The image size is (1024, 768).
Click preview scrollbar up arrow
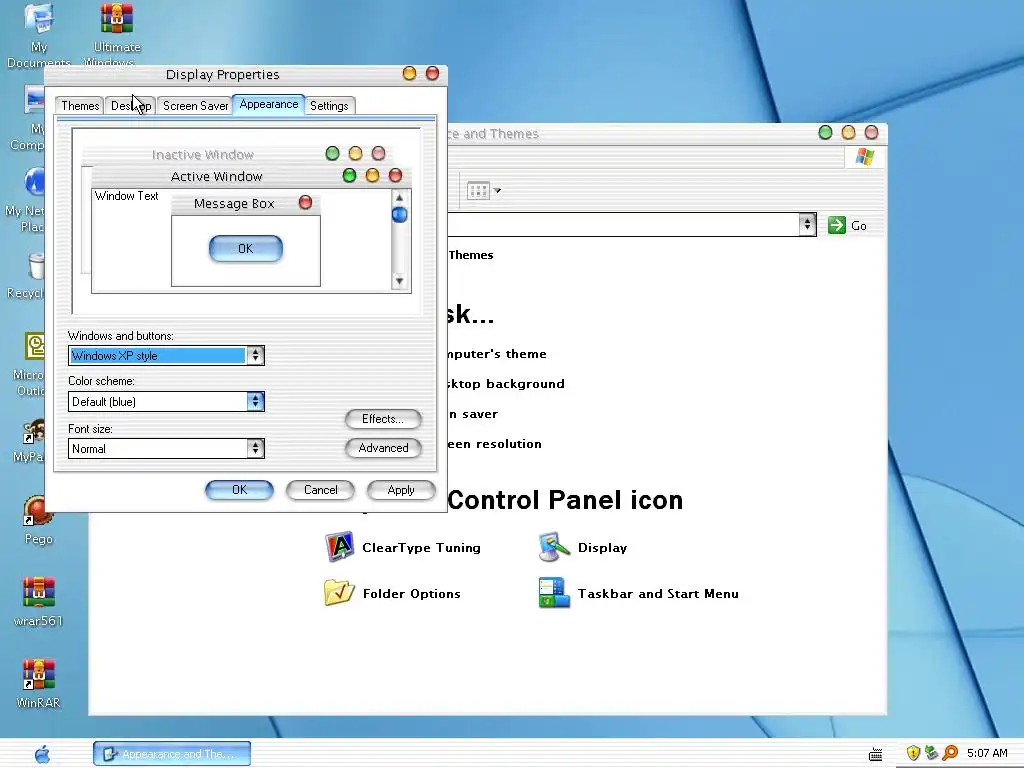[x=400, y=197]
